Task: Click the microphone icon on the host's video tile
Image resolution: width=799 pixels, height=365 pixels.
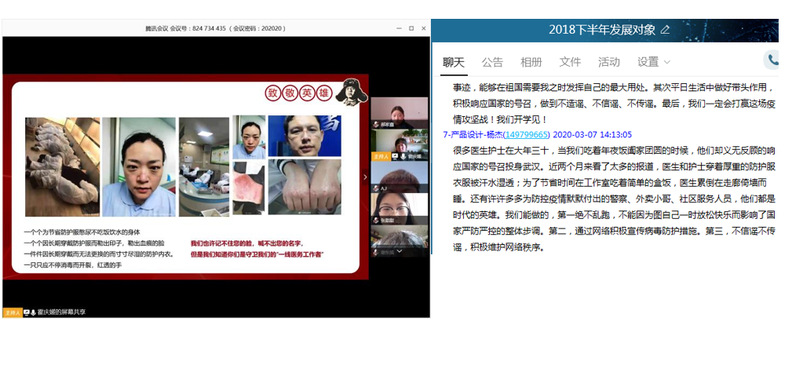Action: click(404, 156)
